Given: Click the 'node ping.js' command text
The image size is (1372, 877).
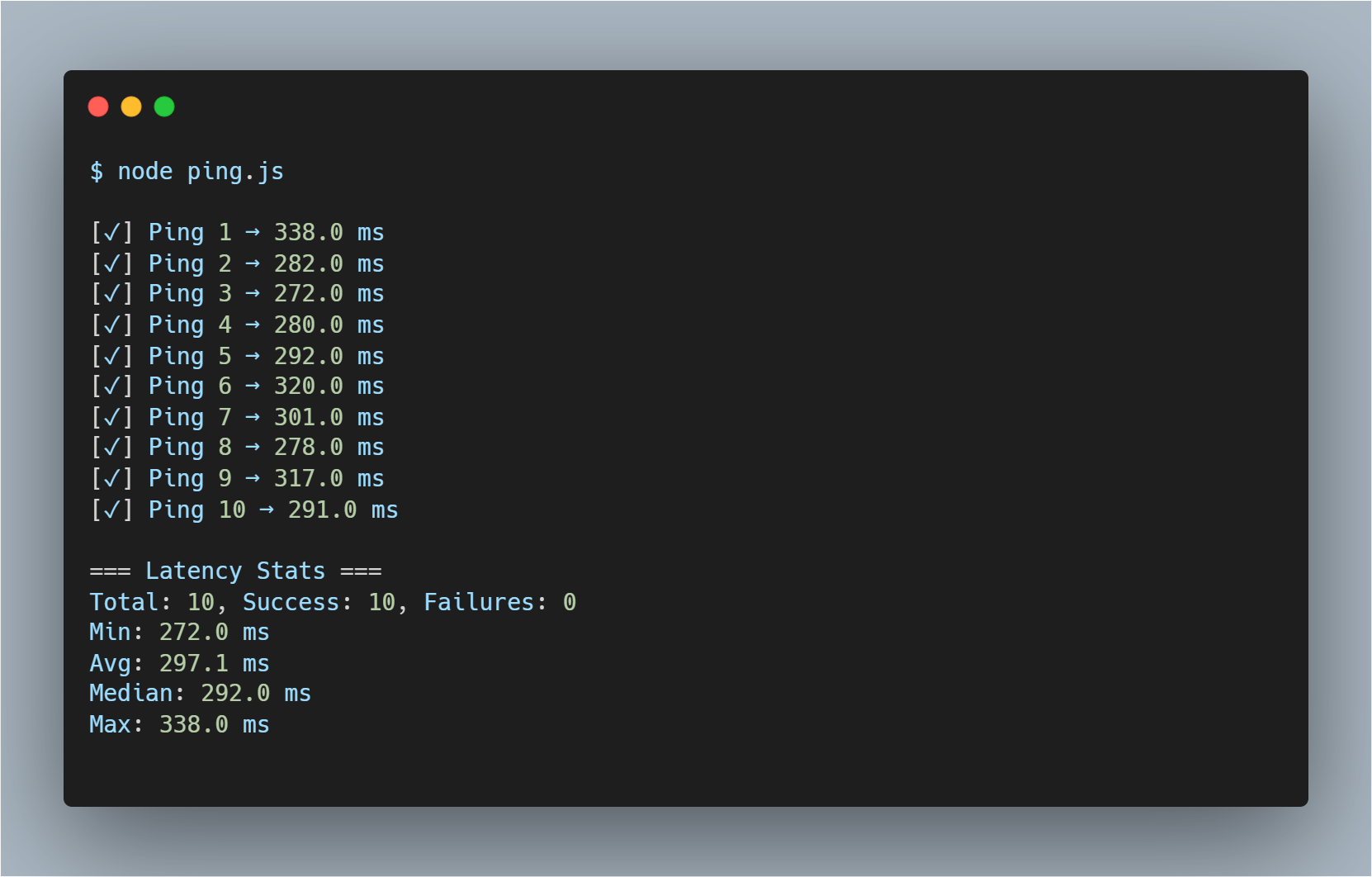Looking at the screenshot, I should tap(201, 172).
